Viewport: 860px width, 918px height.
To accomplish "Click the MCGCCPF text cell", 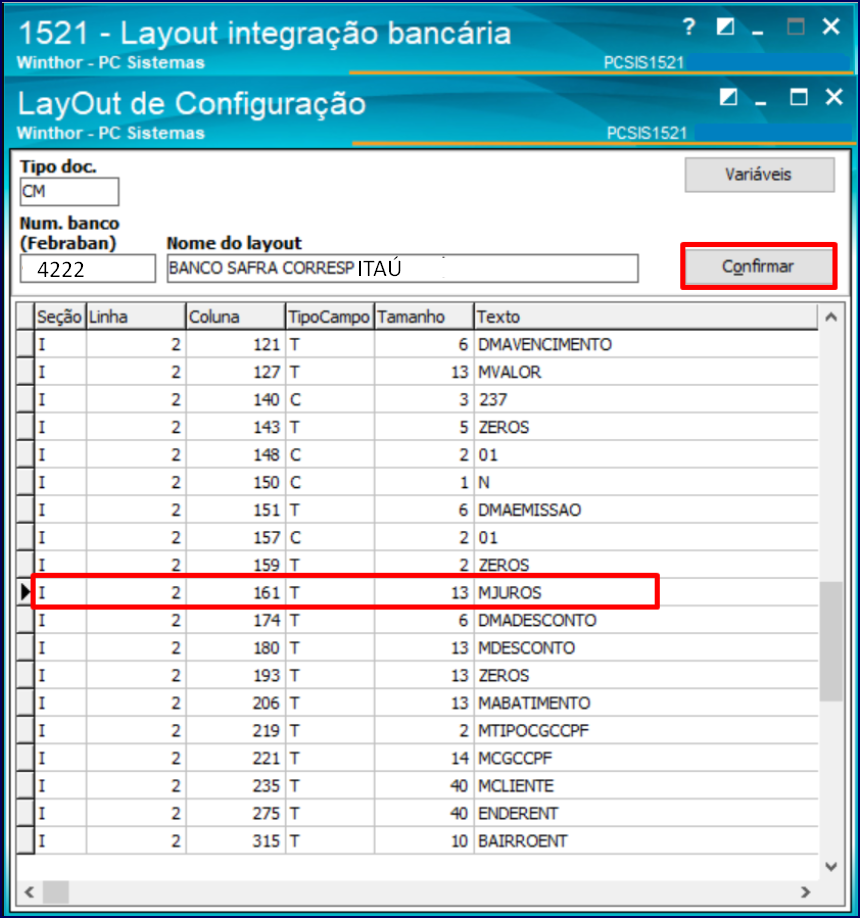I will point(646,758).
